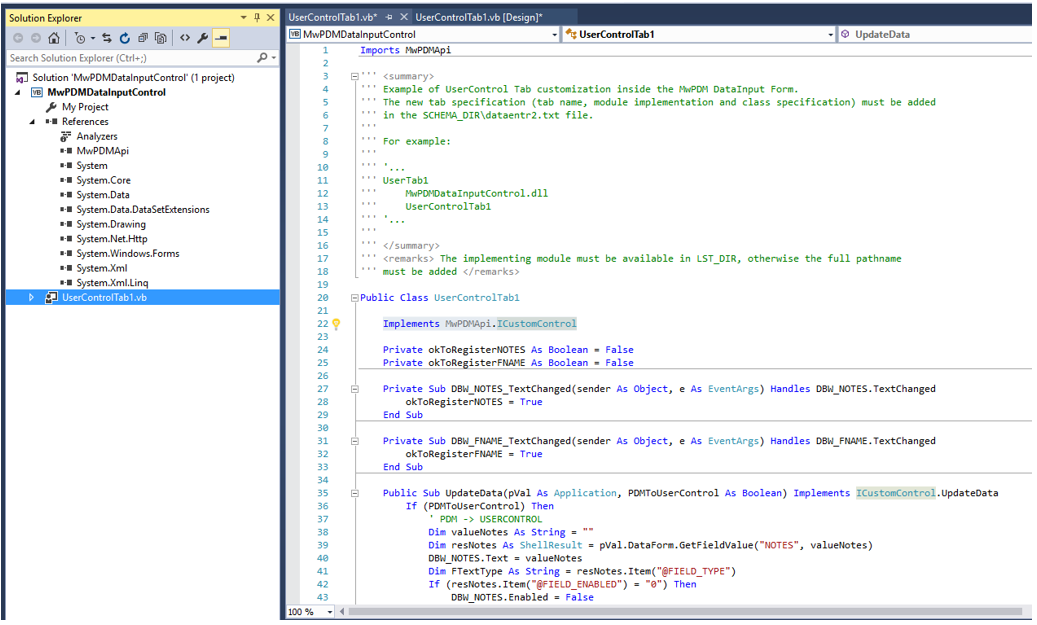
Task: Select the System.Xml.Linq reference
Action: click(x=112, y=282)
